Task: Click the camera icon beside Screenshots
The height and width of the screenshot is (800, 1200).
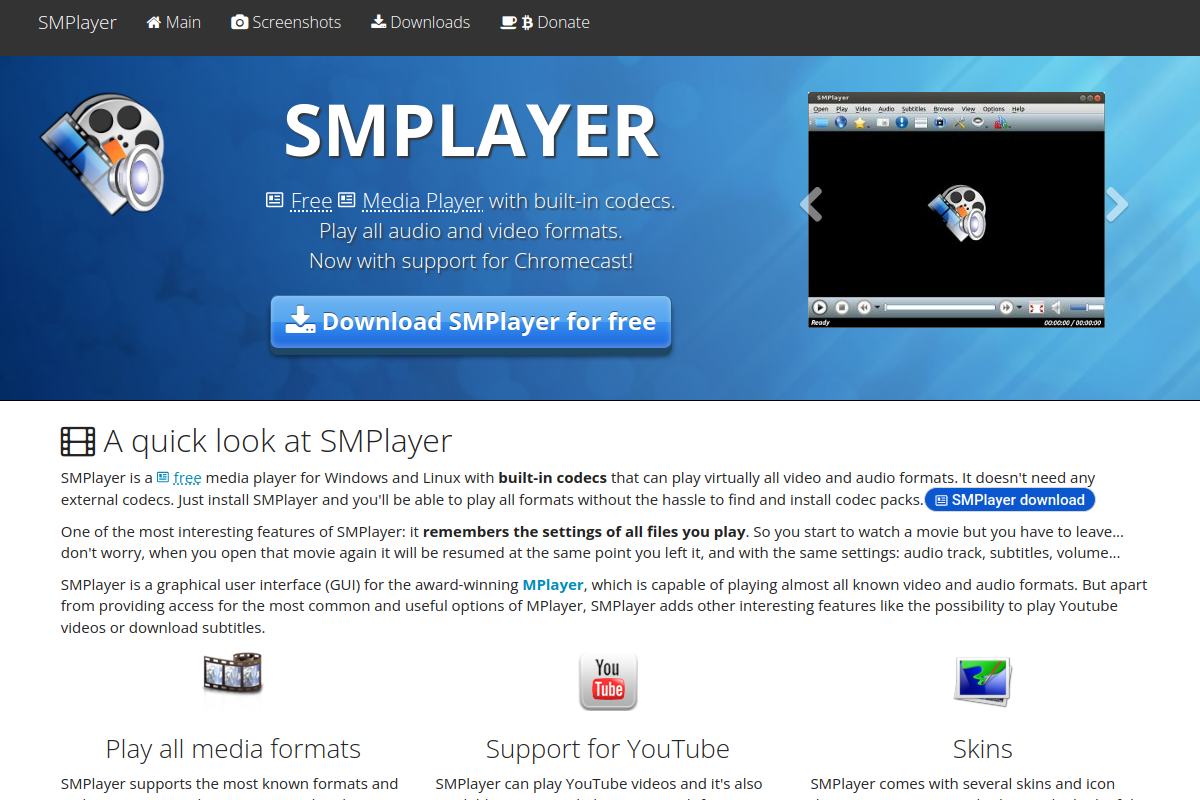Action: tap(240, 22)
